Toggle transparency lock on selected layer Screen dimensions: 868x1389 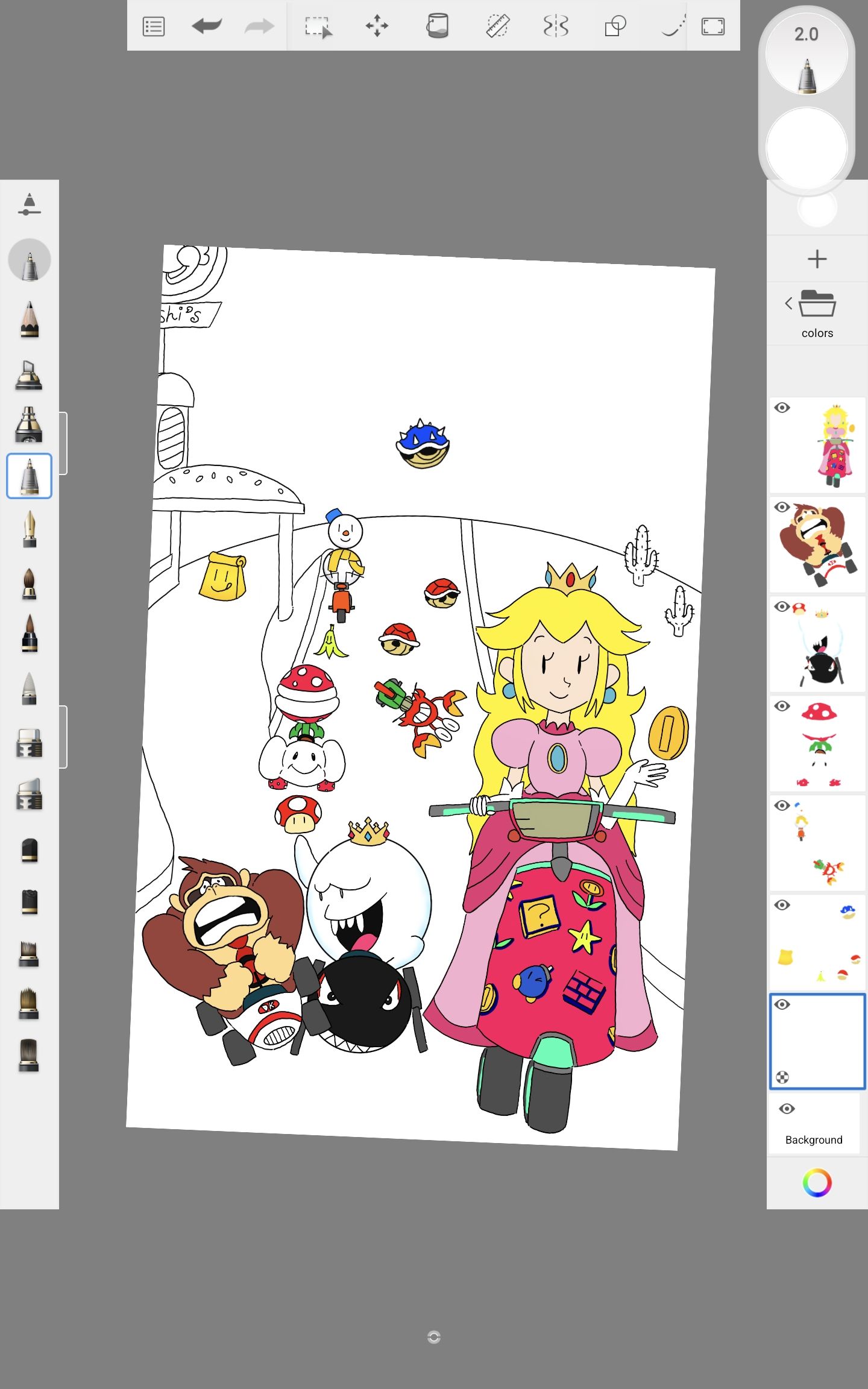pos(782,1077)
